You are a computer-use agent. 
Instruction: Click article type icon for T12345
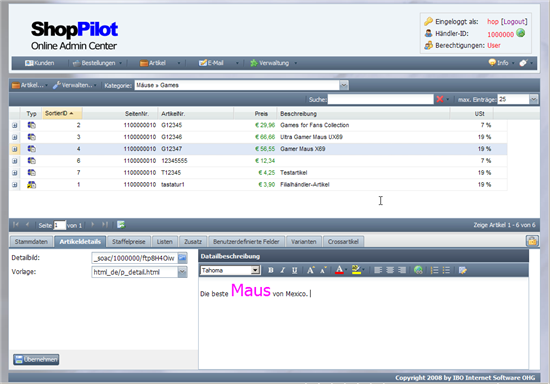pos(32,173)
